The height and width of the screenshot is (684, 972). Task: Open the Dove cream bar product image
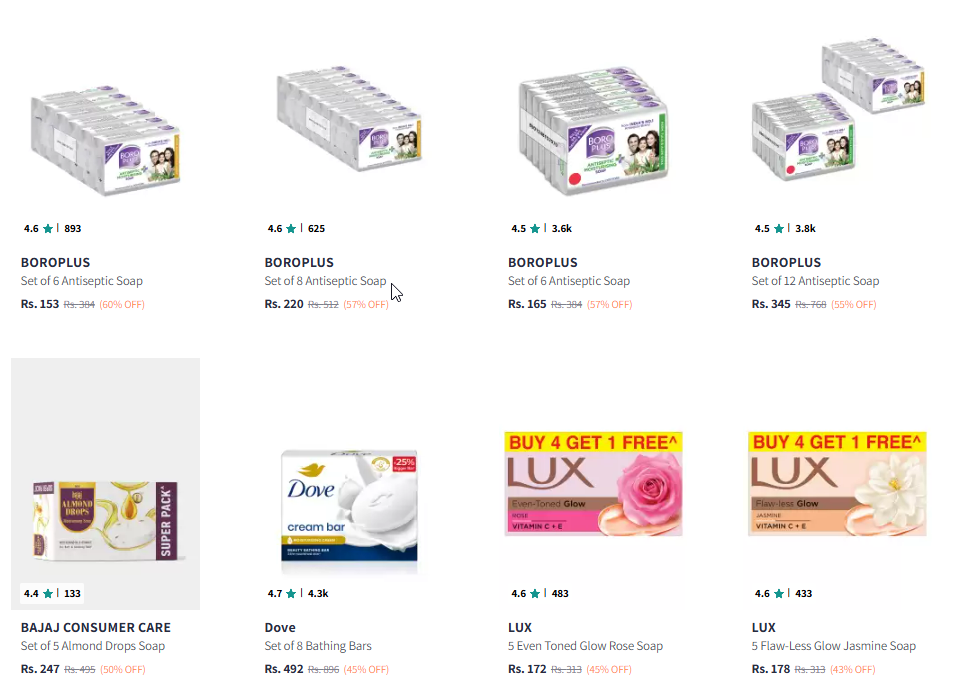pos(349,505)
